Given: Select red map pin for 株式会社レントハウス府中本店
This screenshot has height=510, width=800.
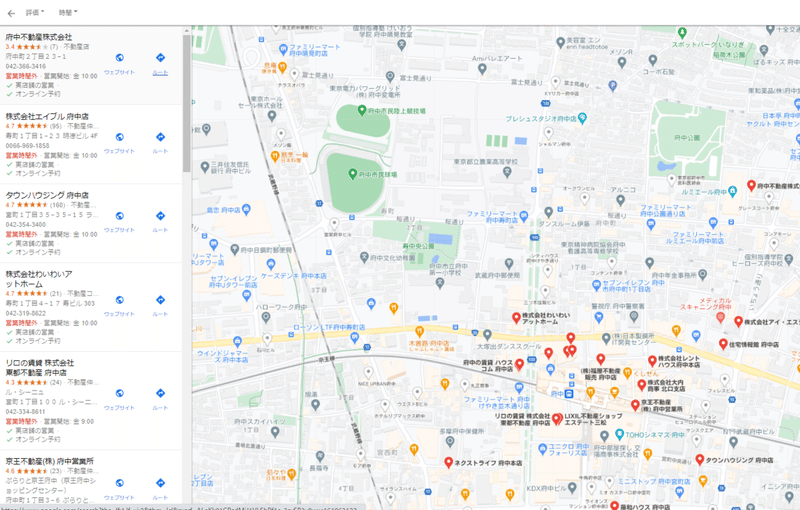Looking at the screenshot, I should 652,361.
